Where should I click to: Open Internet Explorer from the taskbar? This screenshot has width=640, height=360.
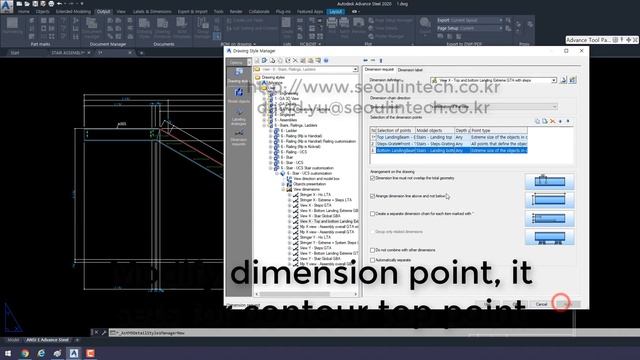coord(41,353)
